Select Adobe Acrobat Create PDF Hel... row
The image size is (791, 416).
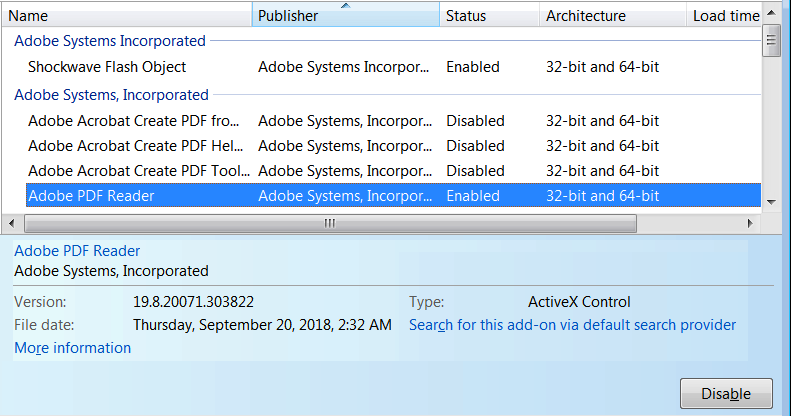tap(134, 146)
